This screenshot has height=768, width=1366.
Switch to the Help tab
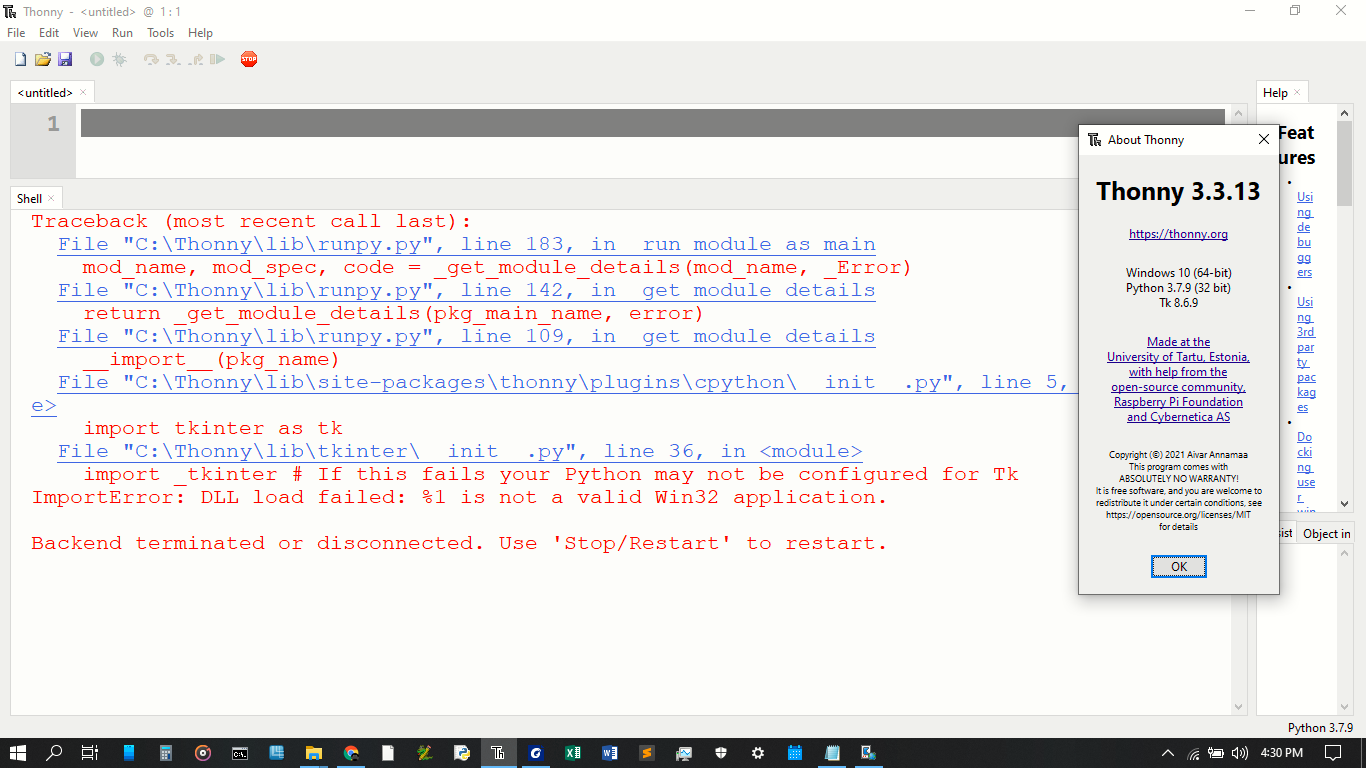pos(1276,92)
